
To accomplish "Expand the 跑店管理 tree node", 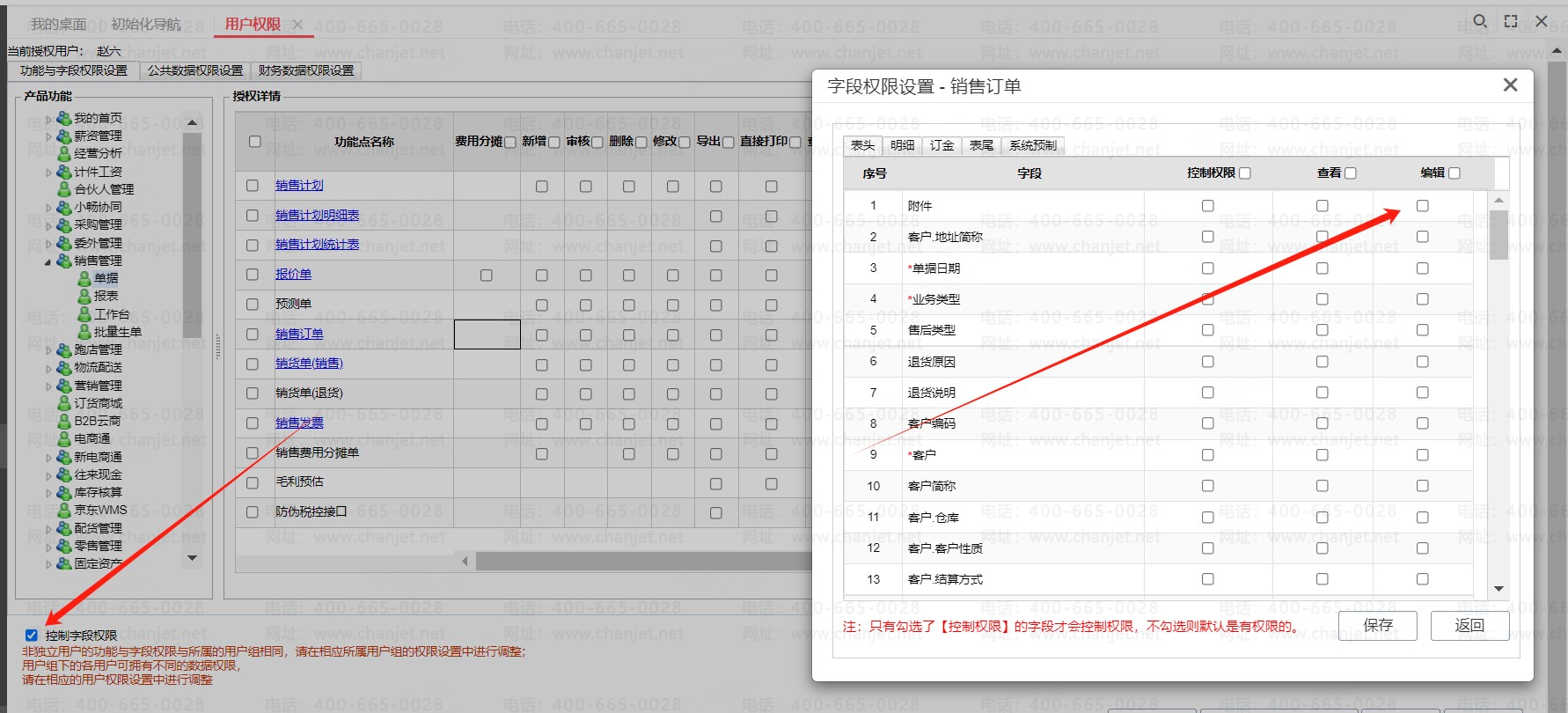I will click(48, 350).
